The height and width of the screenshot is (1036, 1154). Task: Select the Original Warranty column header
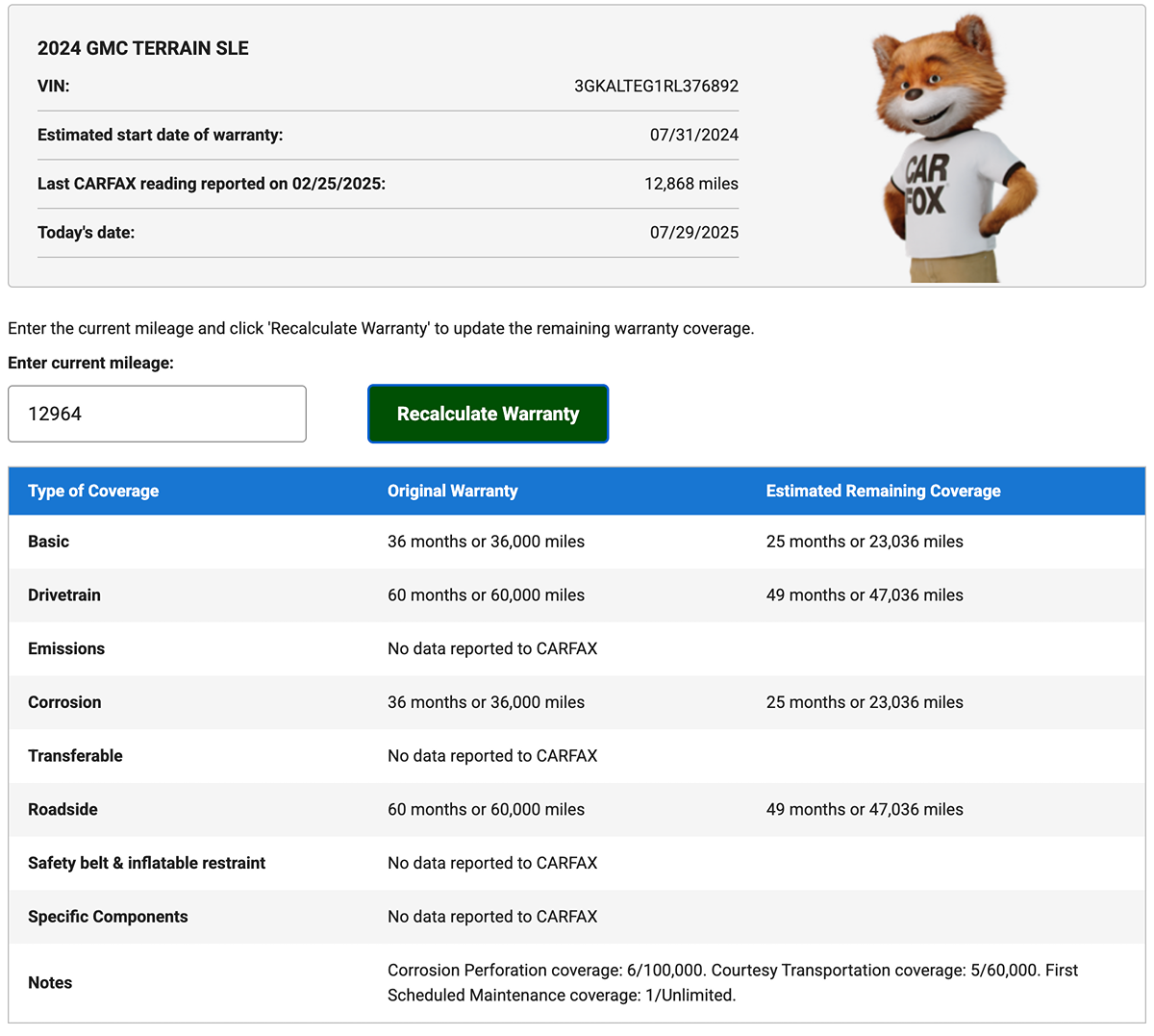(452, 491)
